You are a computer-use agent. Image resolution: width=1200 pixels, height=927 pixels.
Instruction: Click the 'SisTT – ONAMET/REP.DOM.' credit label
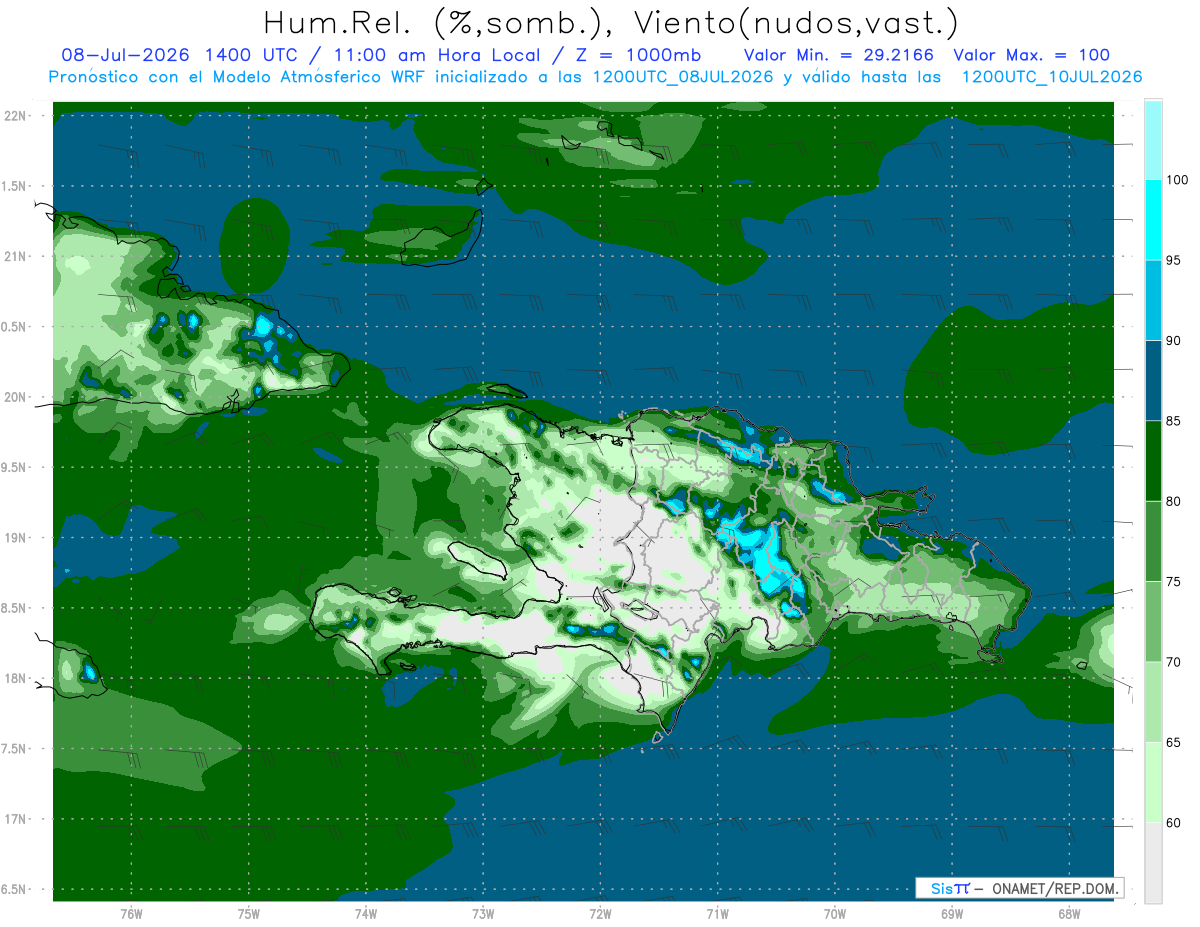pos(1020,888)
